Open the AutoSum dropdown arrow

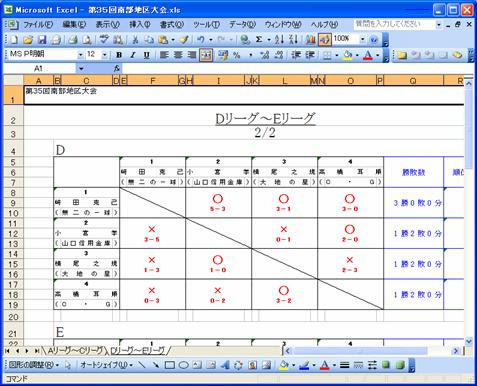(269, 40)
